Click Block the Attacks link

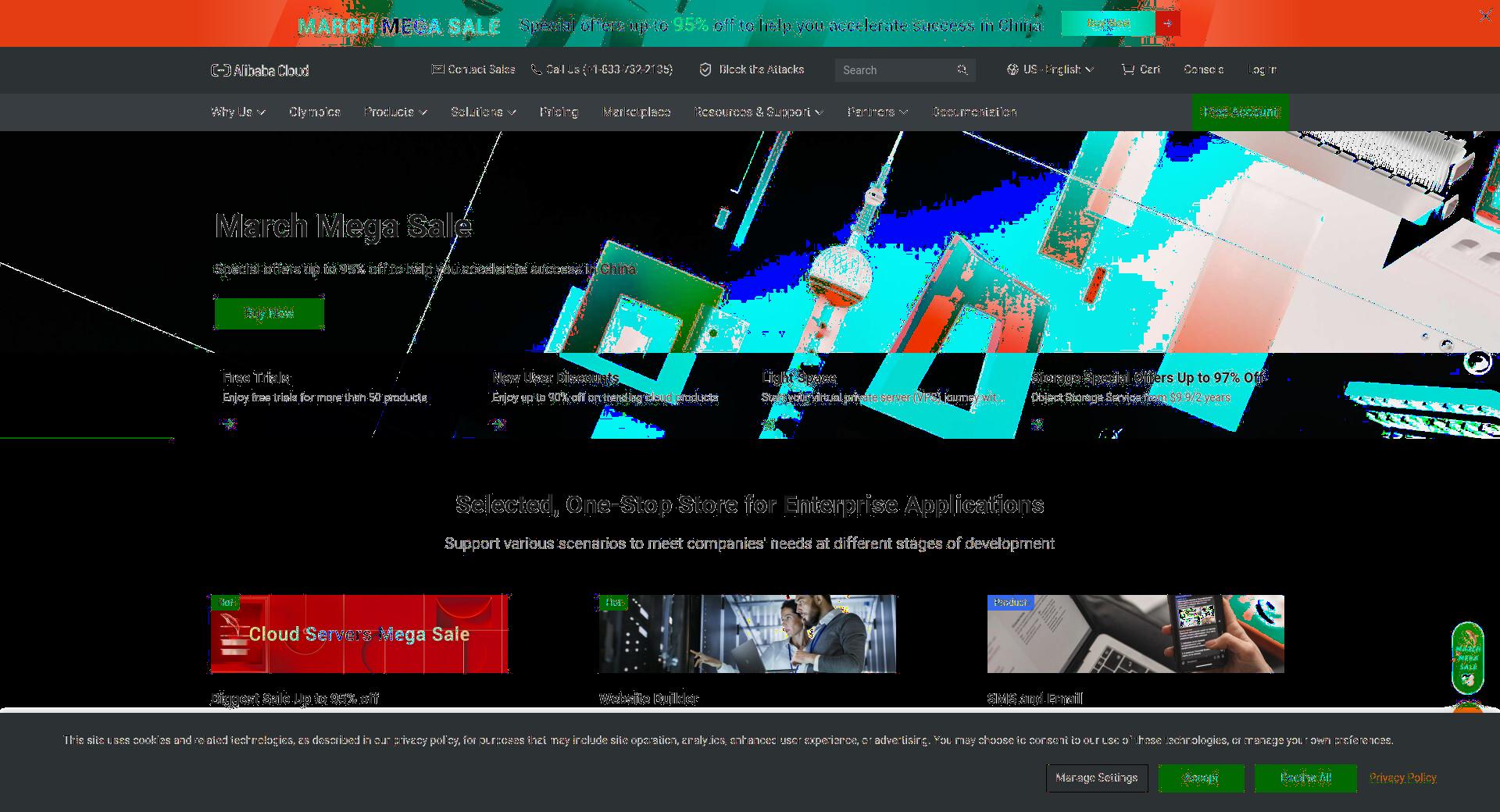(761, 69)
